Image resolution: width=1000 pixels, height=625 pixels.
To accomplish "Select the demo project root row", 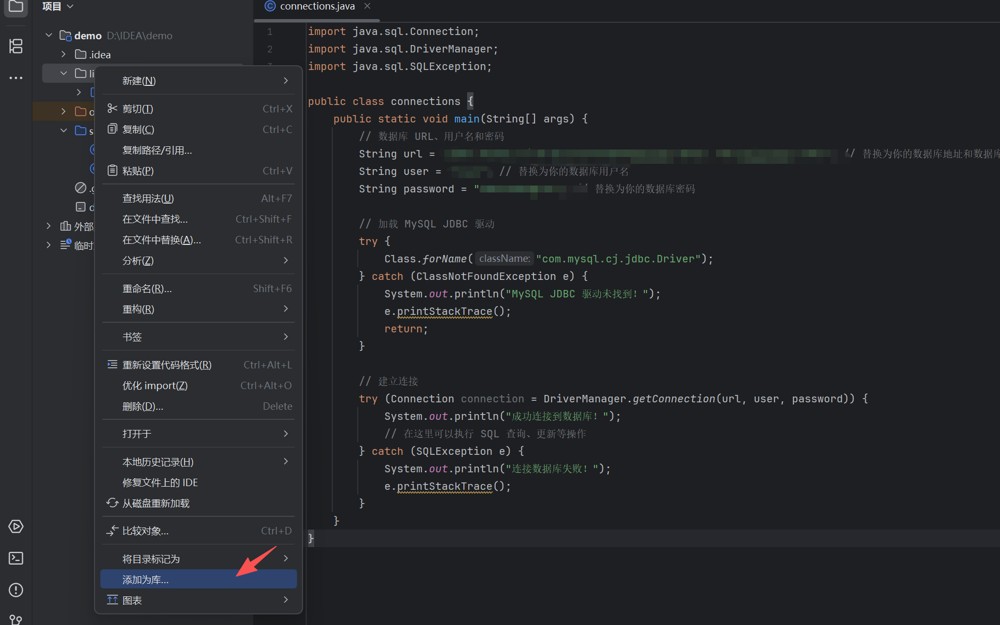I will [143, 35].
